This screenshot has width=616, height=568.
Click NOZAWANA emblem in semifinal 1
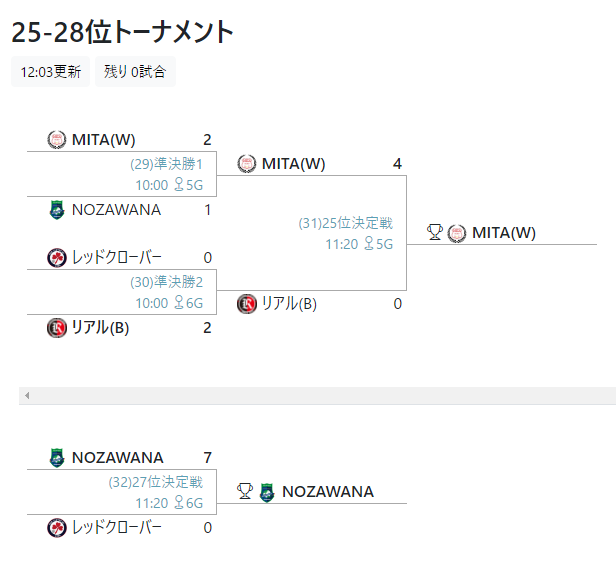point(57,210)
